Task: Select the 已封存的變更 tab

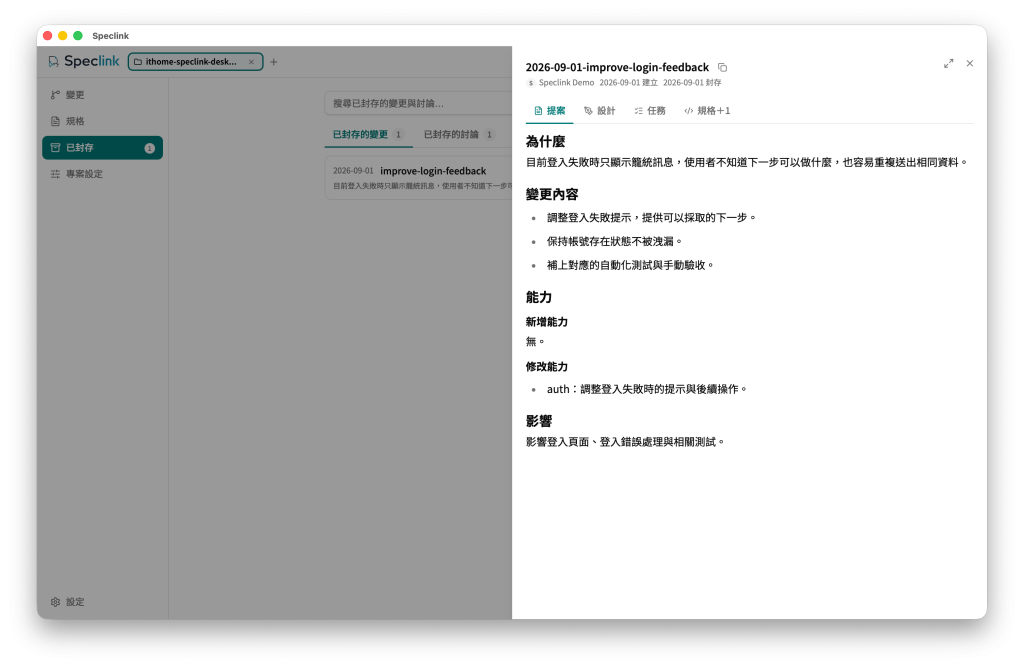Action: (x=368, y=135)
